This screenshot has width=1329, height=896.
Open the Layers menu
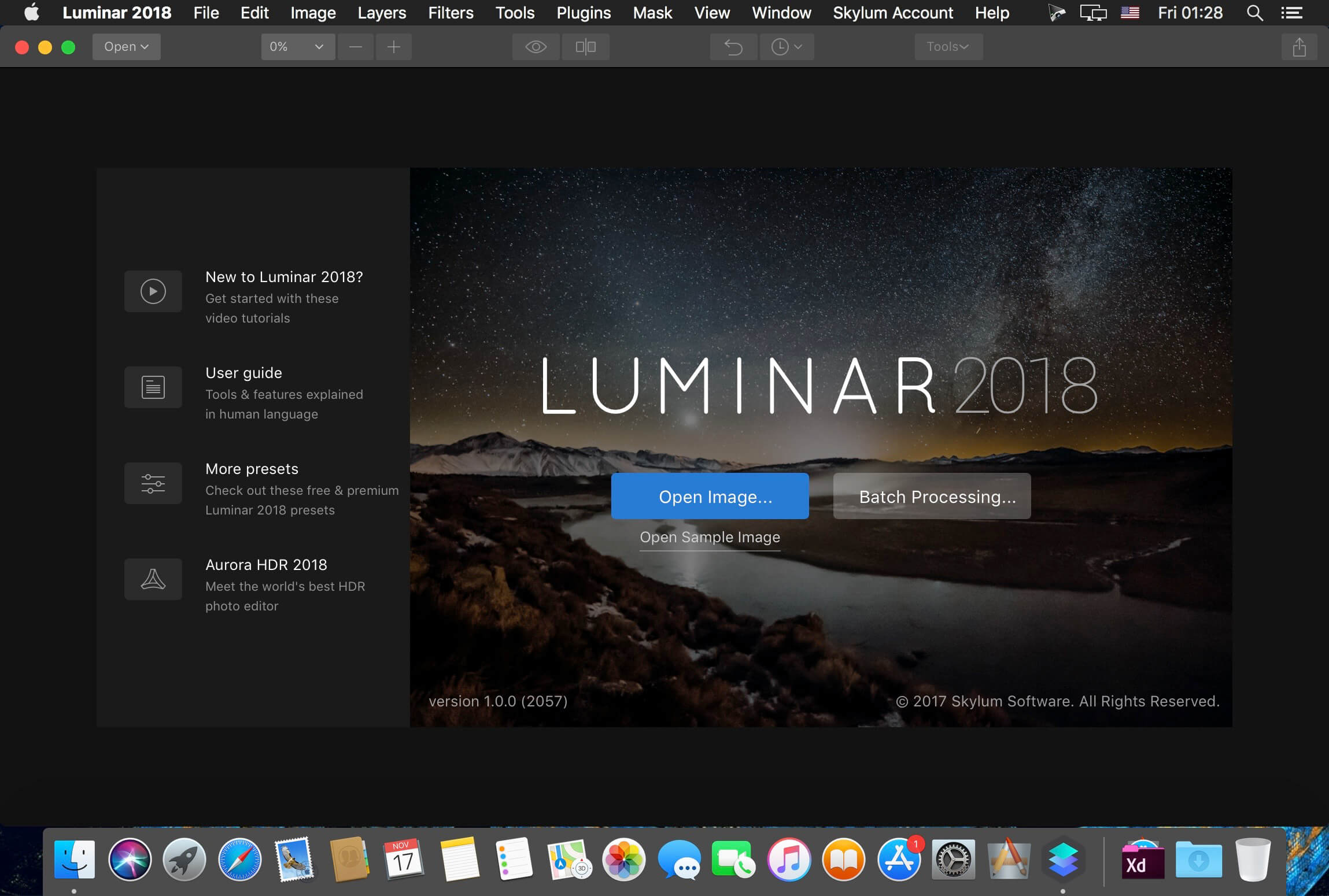click(x=382, y=13)
